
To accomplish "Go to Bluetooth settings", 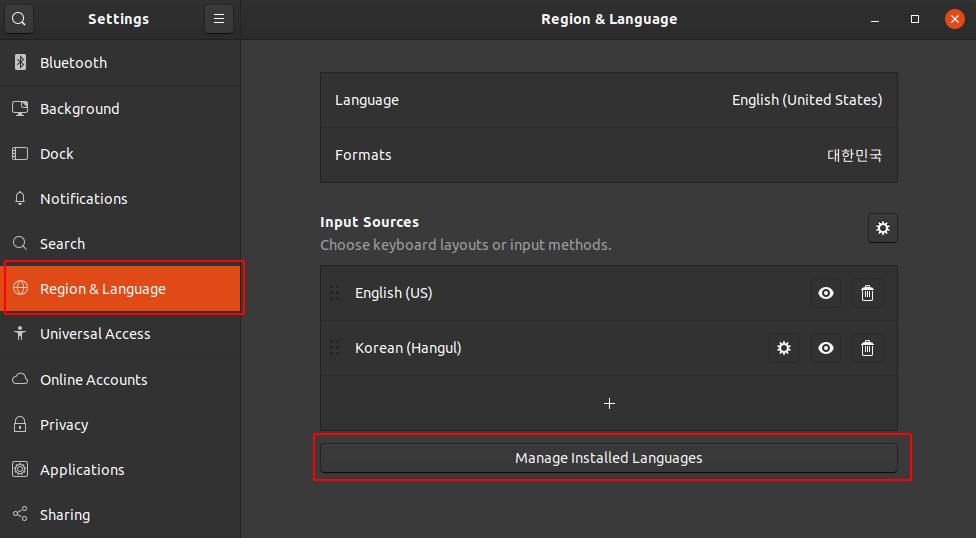I will point(120,62).
